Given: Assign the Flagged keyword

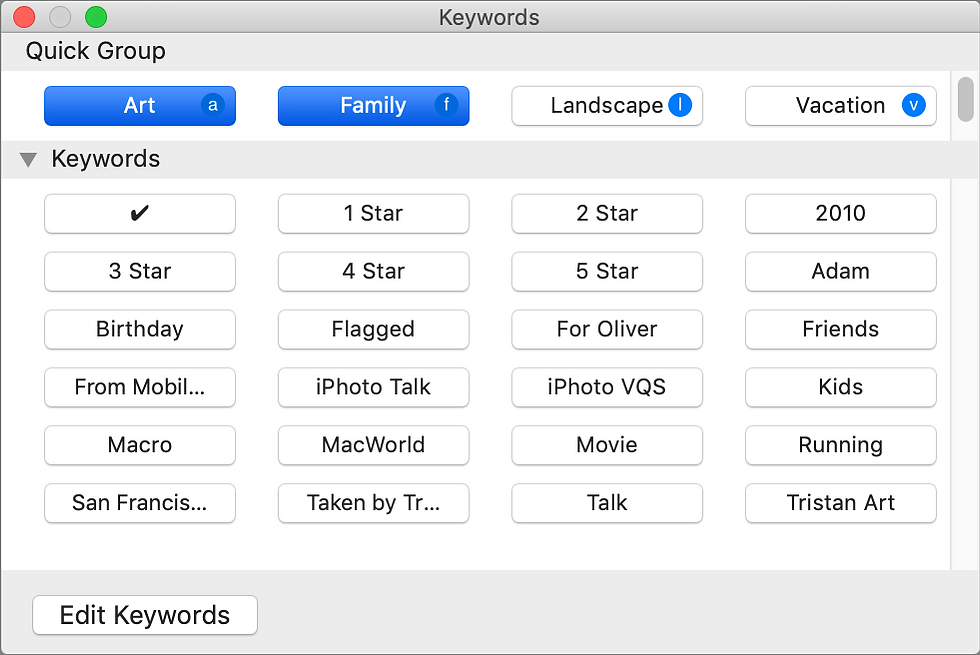Looking at the screenshot, I should tap(374, 329).
